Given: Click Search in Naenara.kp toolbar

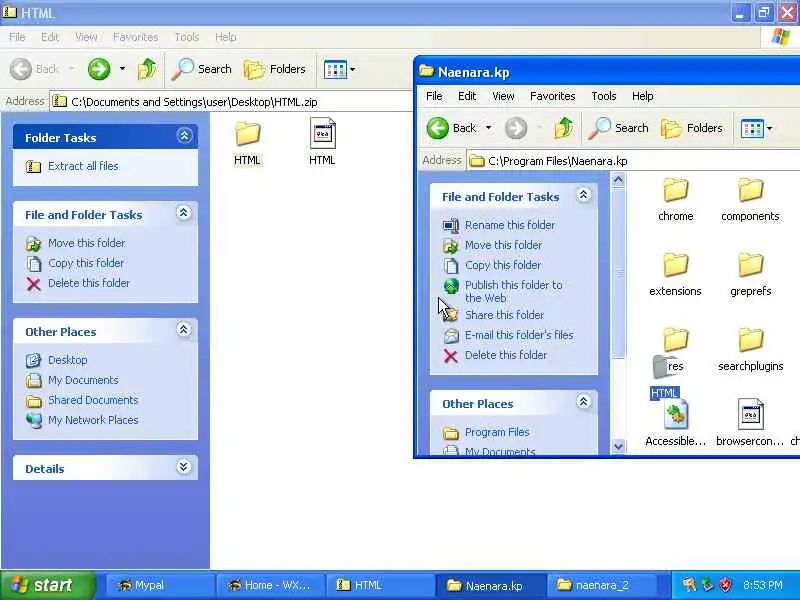Looking at the screenshot, I should coord(618,128).
